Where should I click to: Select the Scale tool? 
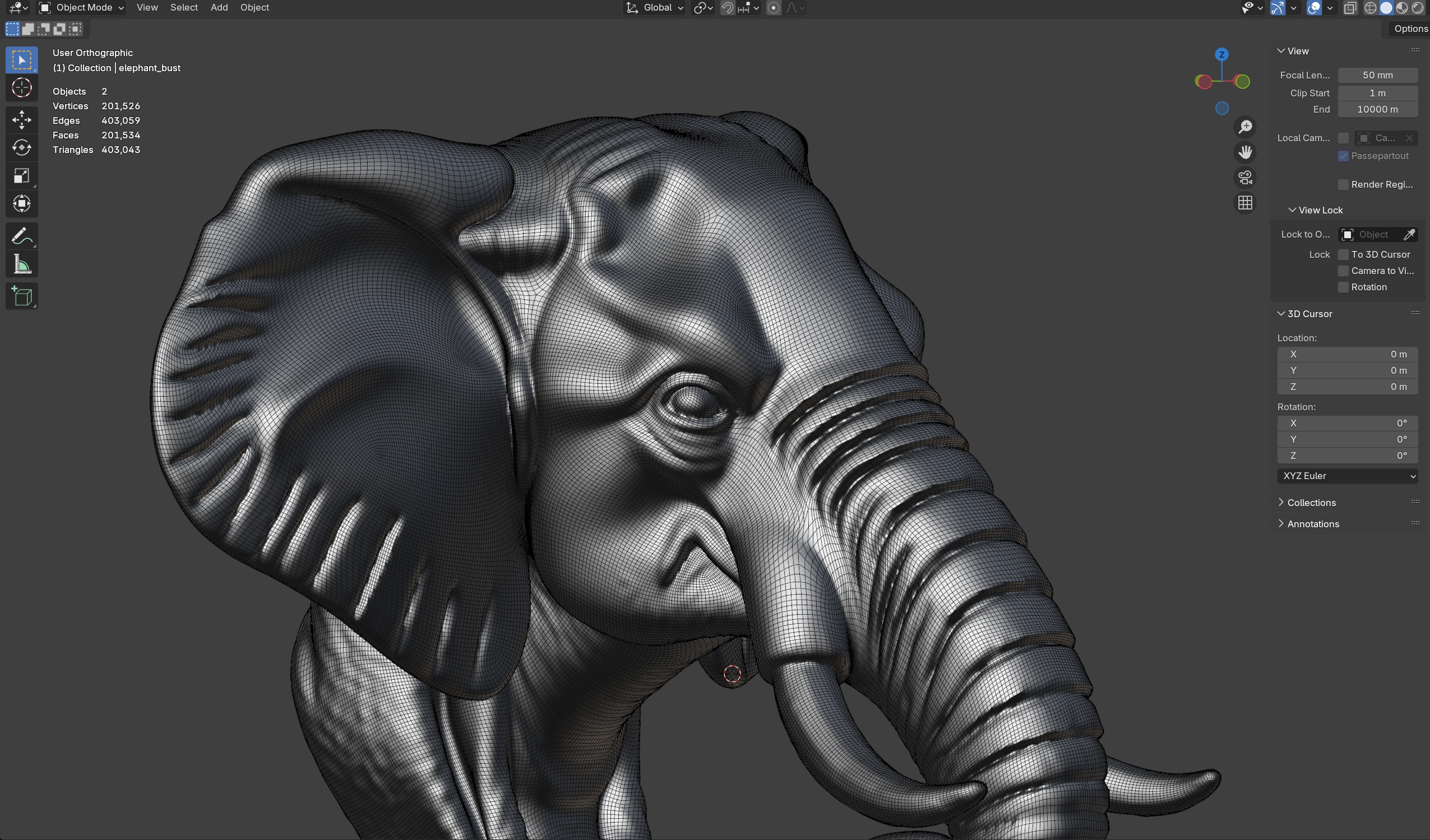pyautogui.click(x=21, y=176)
